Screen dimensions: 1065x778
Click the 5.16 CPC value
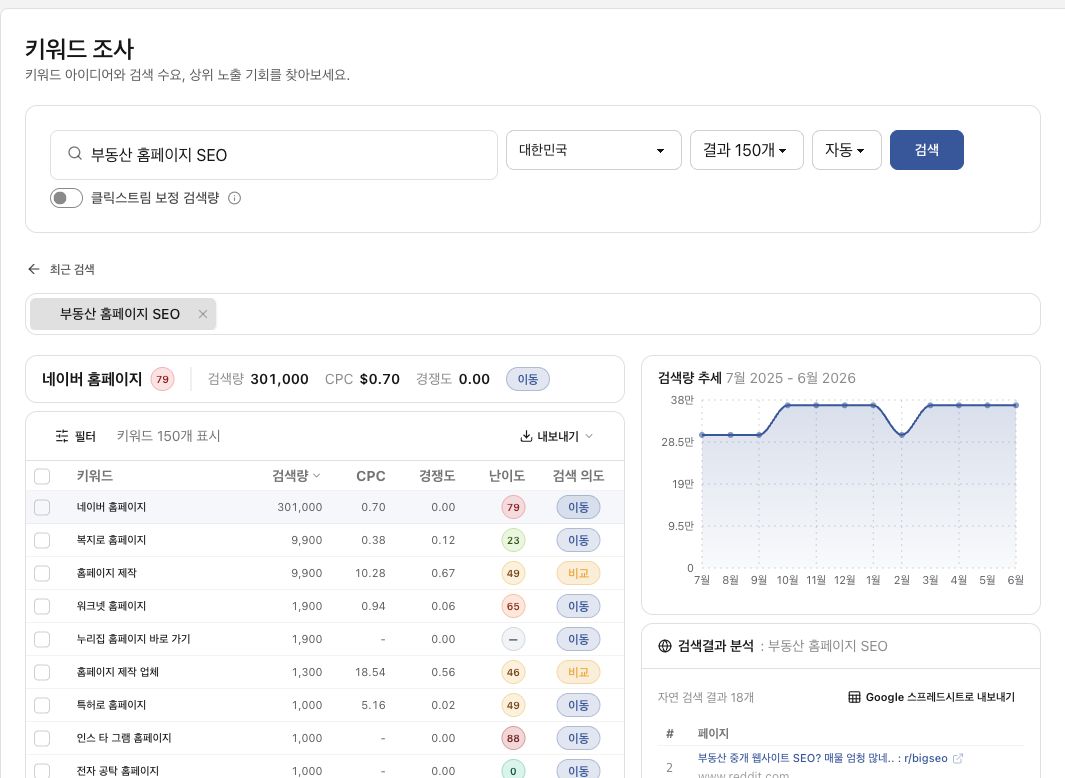374,705
